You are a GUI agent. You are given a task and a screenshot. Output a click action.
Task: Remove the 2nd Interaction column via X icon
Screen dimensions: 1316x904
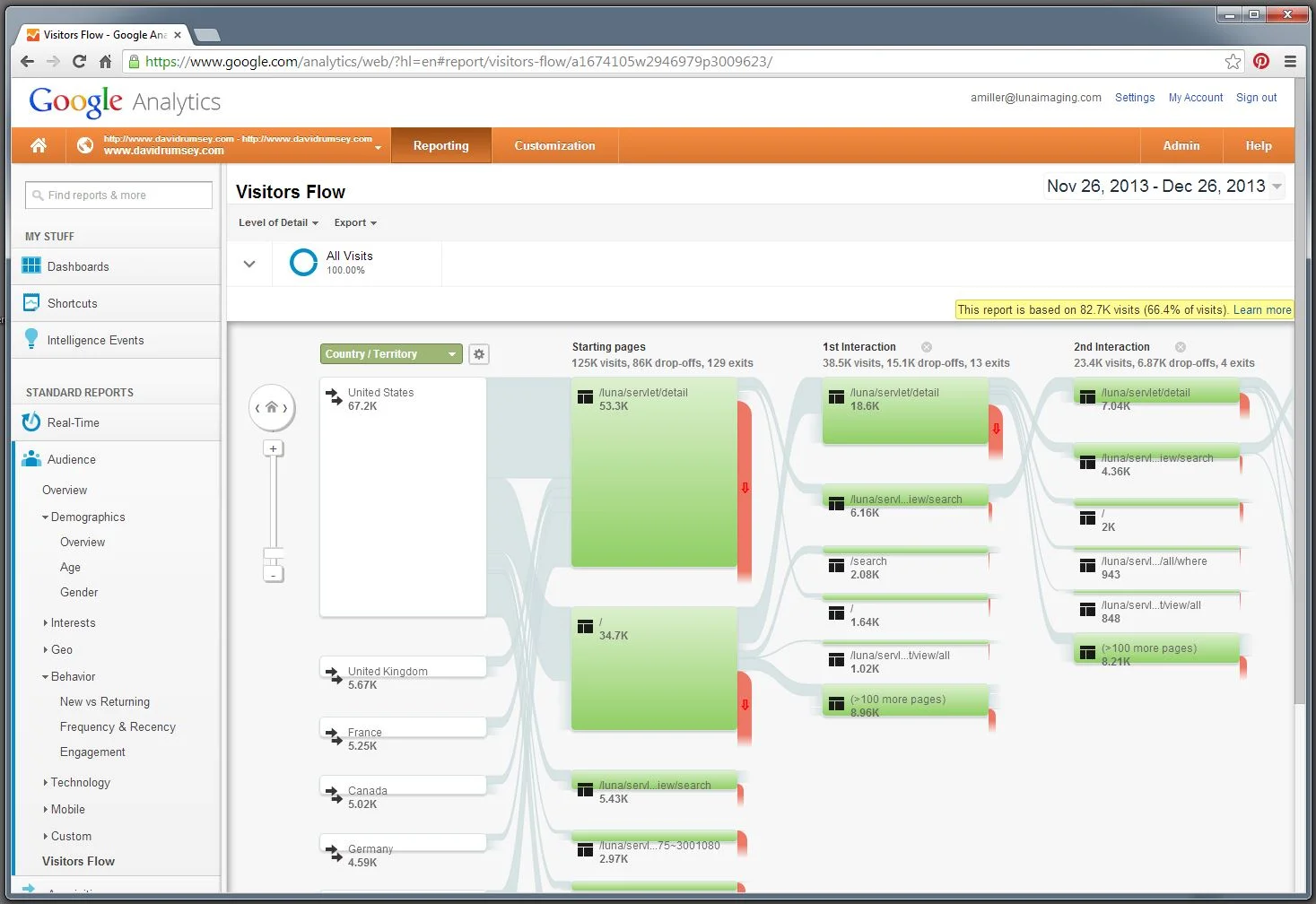(x=1181, y=347)
